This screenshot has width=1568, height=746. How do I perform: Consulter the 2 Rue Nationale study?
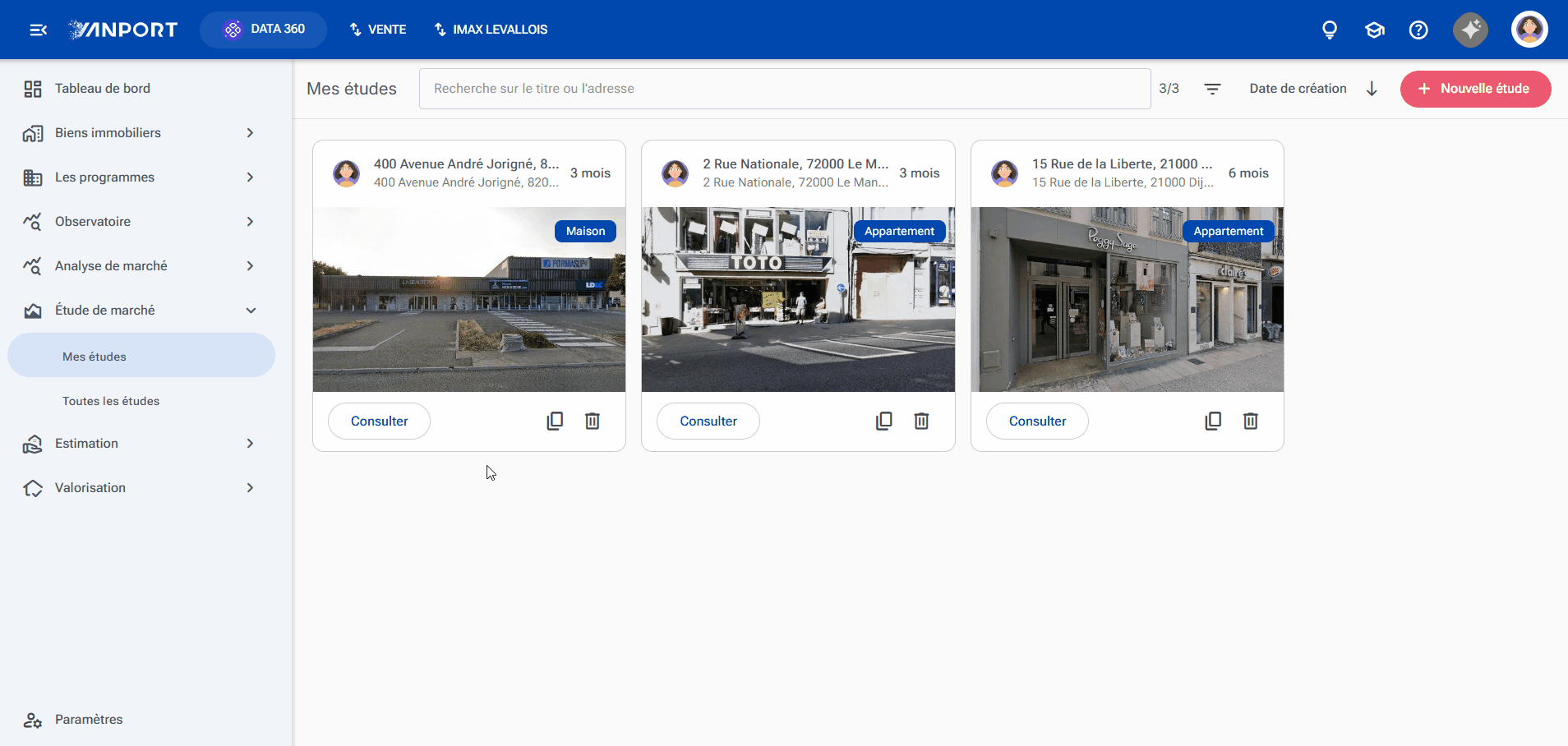click(x=708, y=421)
